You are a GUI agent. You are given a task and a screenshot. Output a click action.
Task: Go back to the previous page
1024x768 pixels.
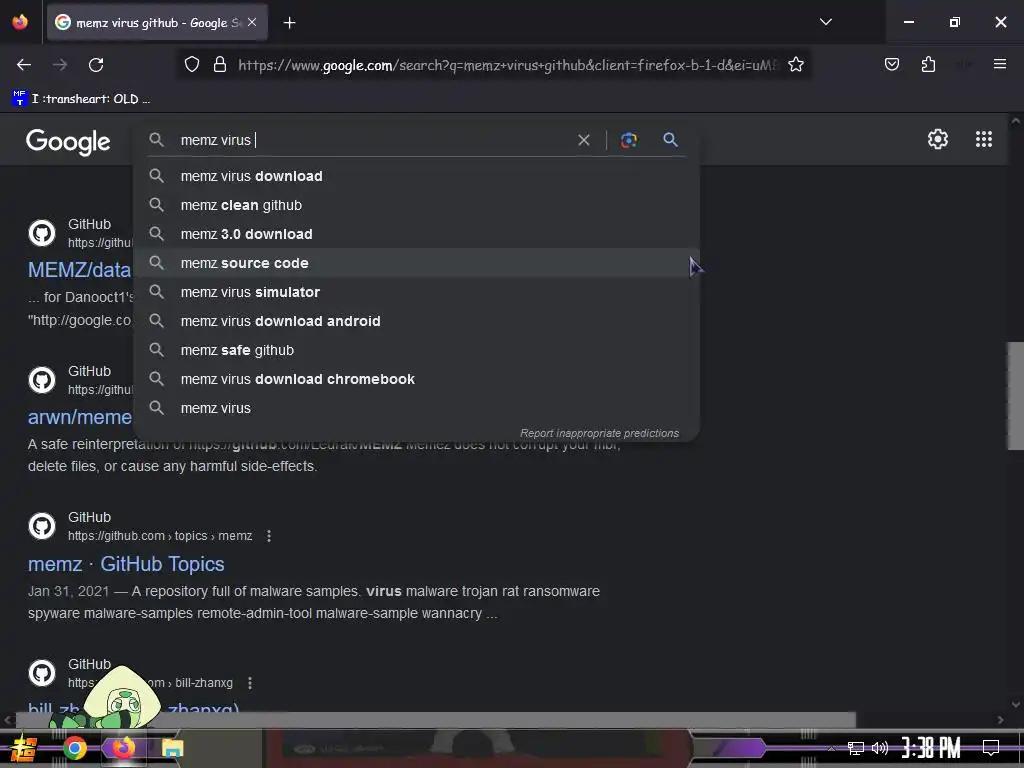tap(24, 65)
